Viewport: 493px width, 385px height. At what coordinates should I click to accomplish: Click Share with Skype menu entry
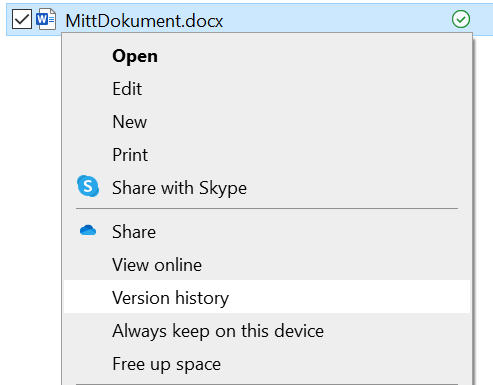267,188
